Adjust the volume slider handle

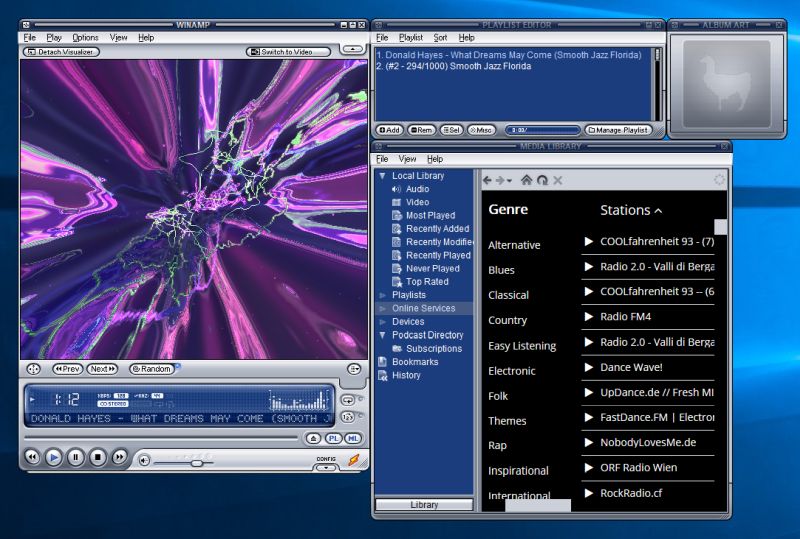tap(196, 463)
